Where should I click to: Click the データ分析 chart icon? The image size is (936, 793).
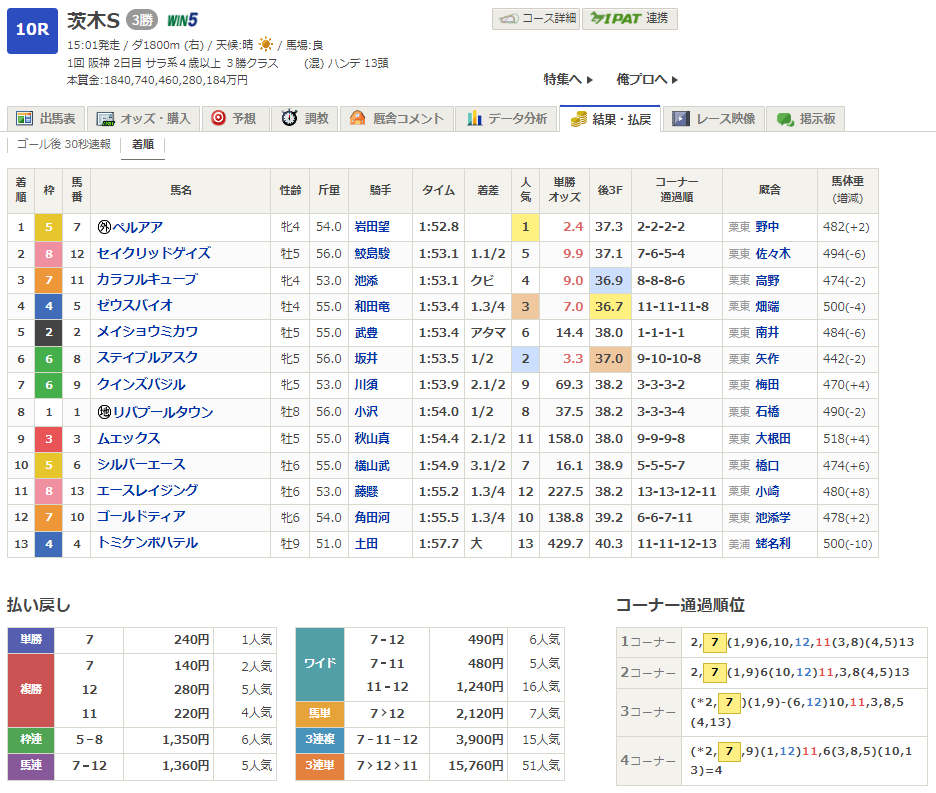pos(474,119)
